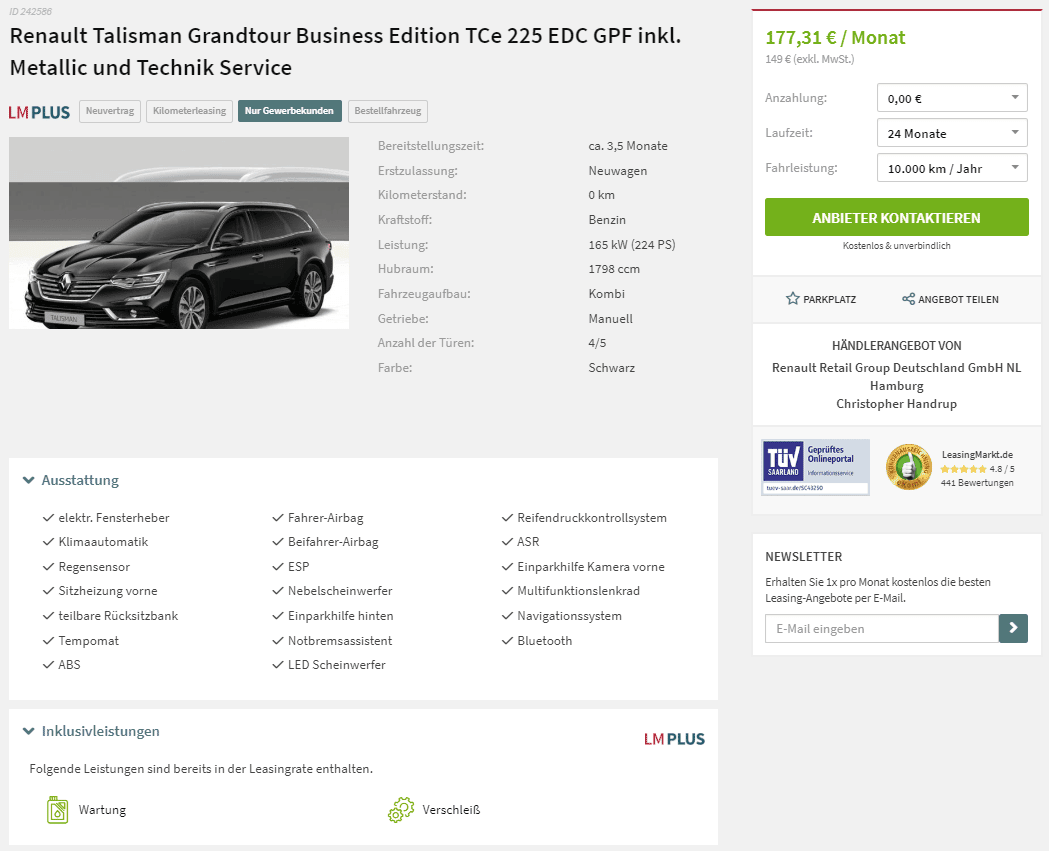Image resolution: width=1049 pixels, height=851 pixels.
Task: Open the Laufzeit dropdown showing 24 Monate
Action: (952, 133)
